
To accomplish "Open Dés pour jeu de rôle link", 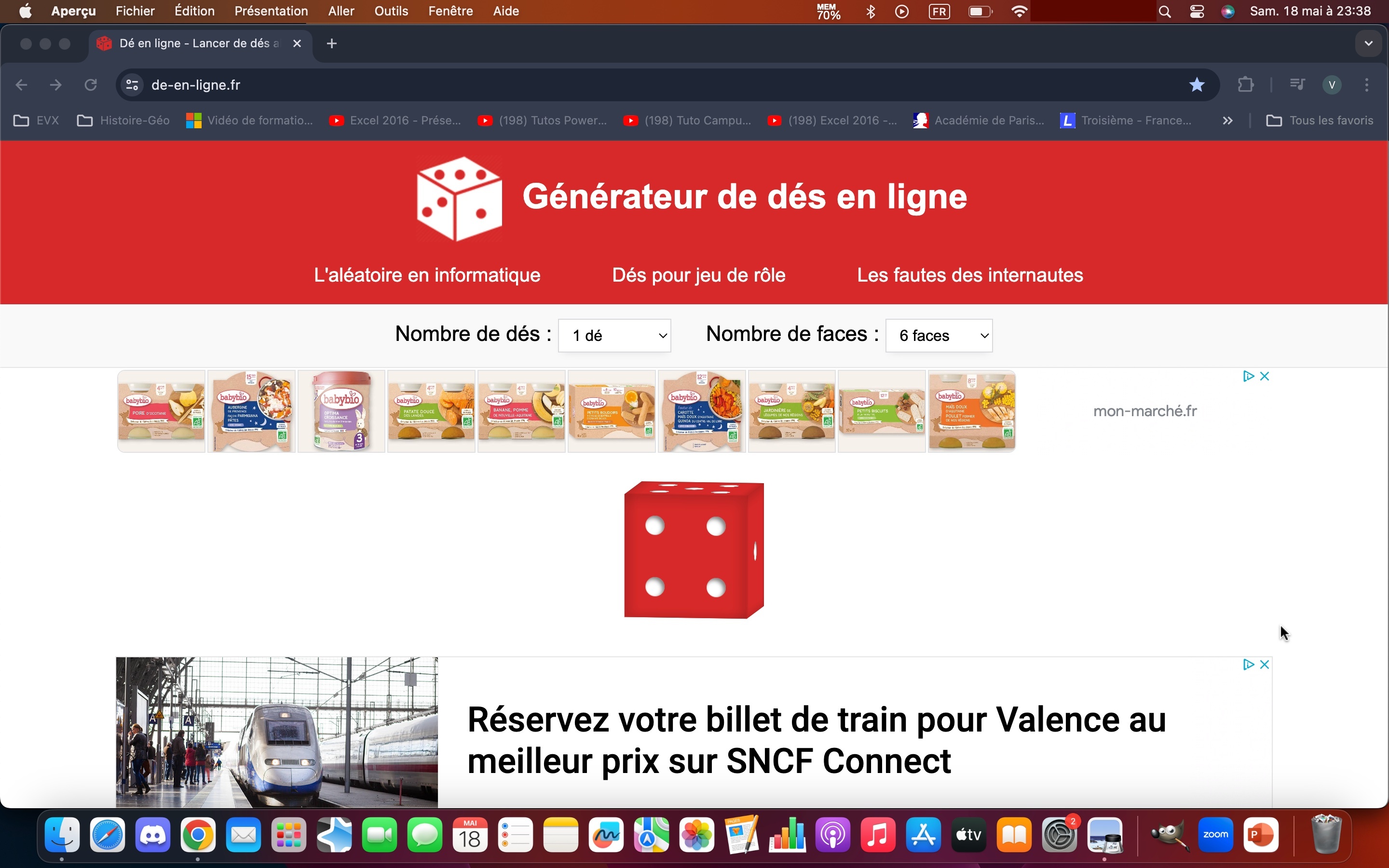I will point(698,275).
